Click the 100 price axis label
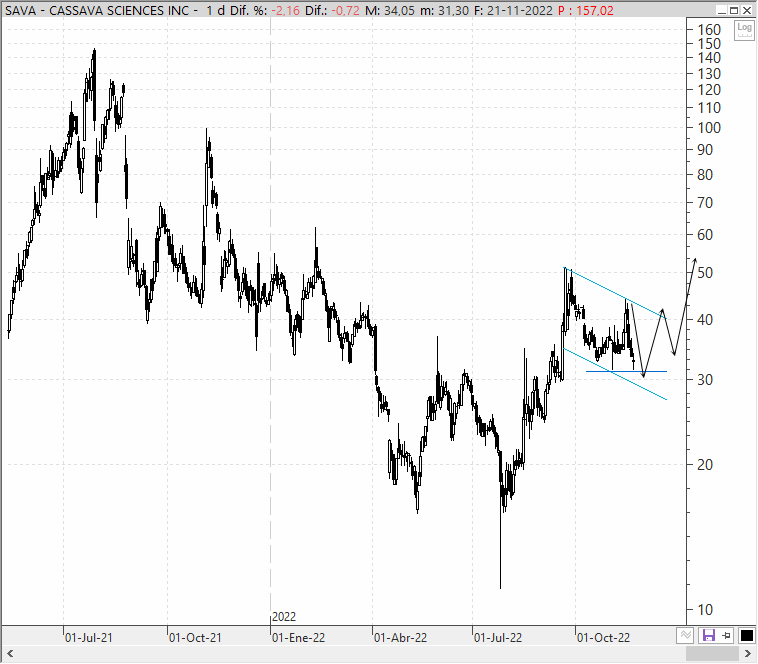This screenshot has height=664, width=758. 709,128
